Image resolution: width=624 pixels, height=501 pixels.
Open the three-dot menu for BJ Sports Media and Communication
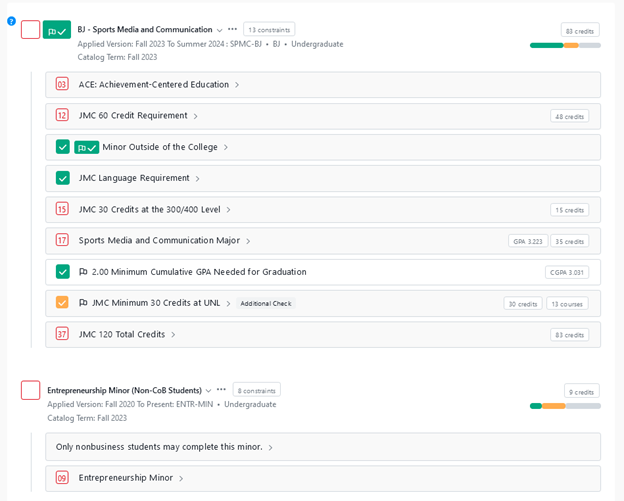tap(232, 29)
